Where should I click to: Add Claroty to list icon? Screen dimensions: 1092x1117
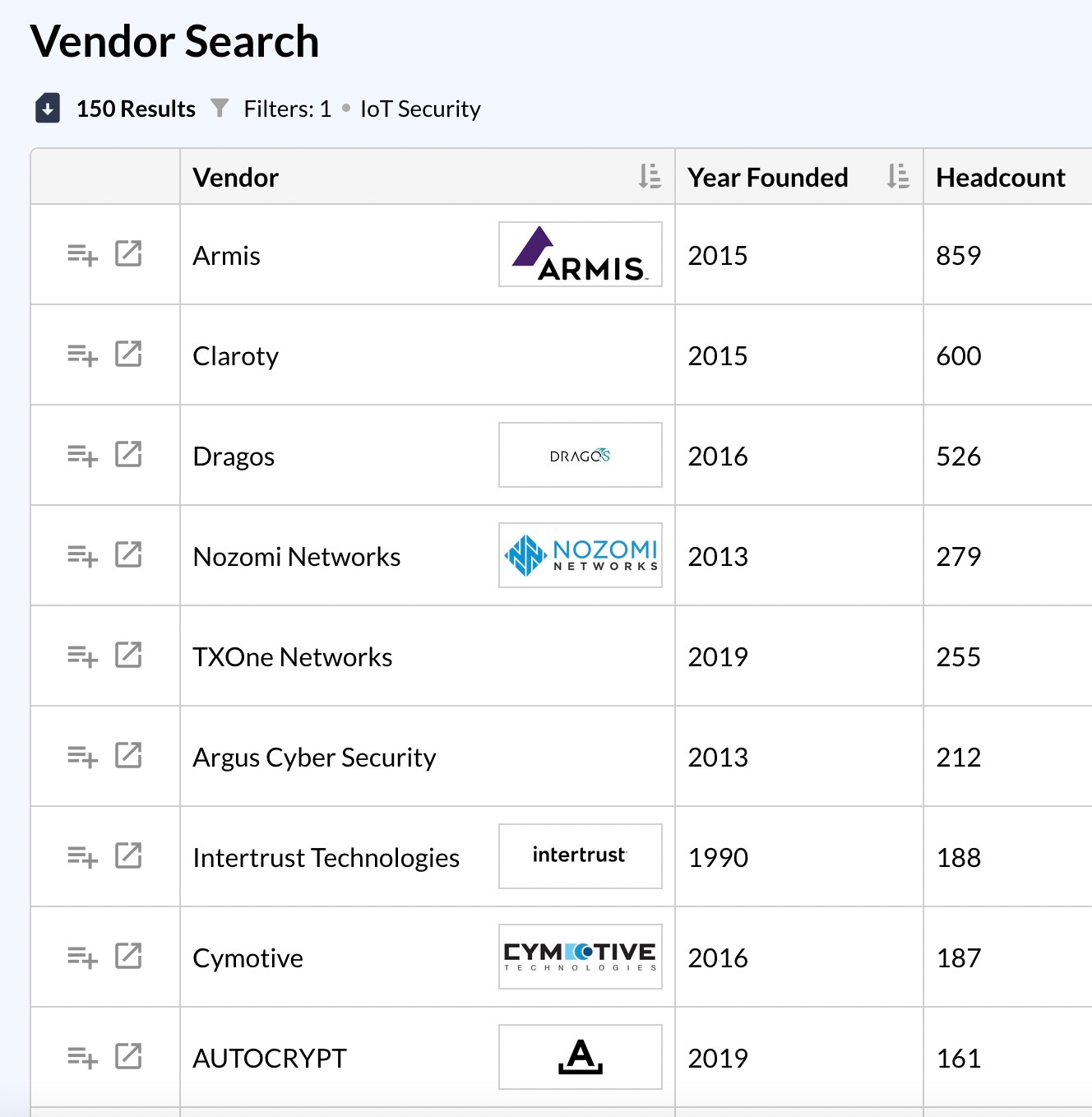[82, 355]
